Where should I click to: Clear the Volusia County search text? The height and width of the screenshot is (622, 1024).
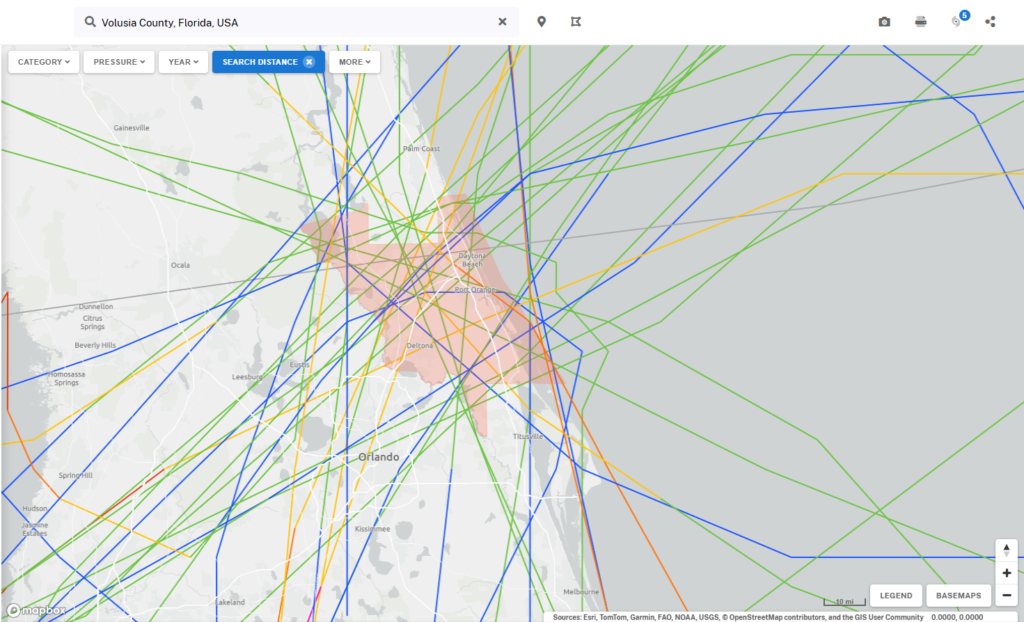(x=503, y=22)
